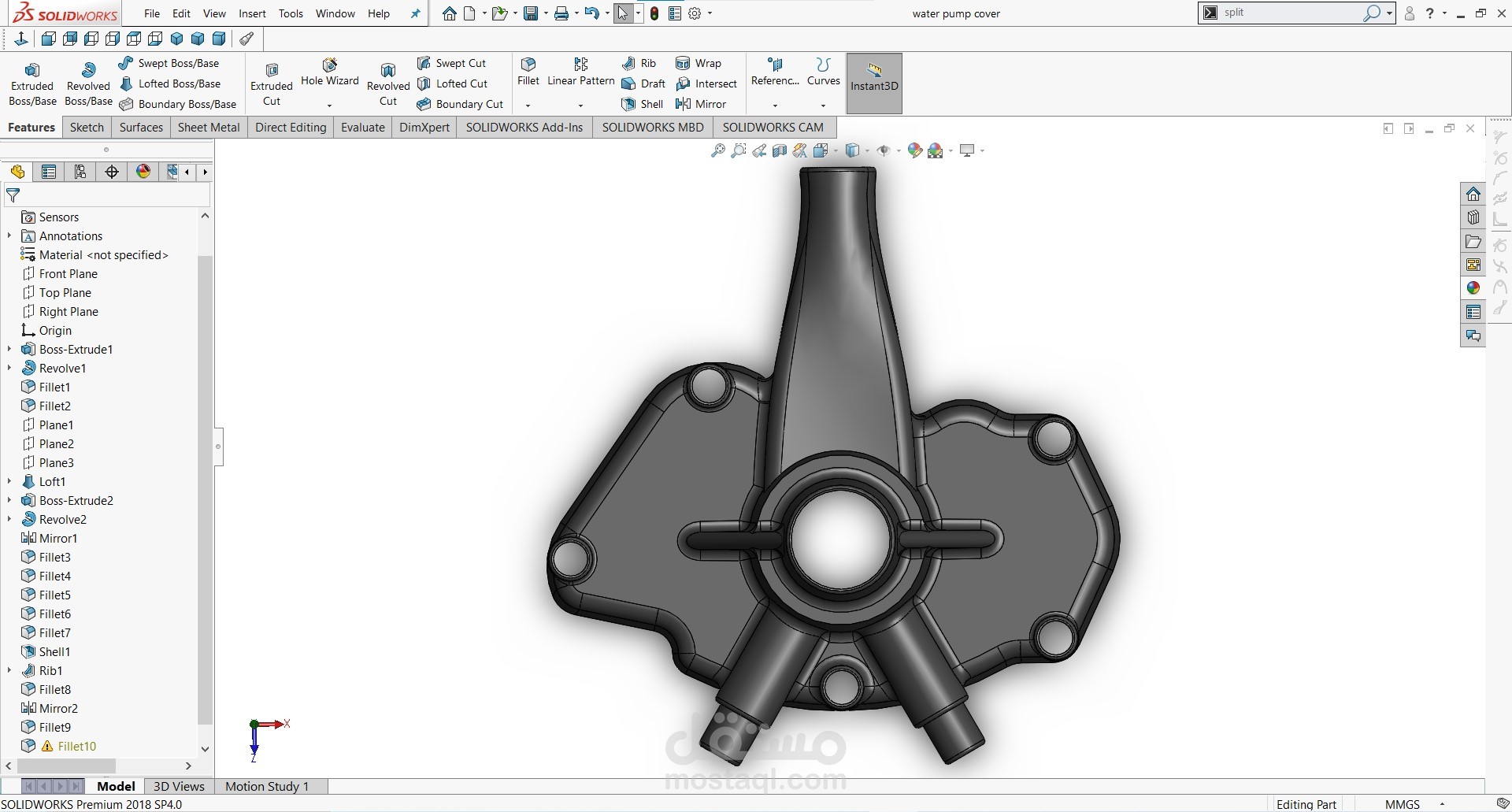Choose the Swept Boss/Base command
1512x812 pixels.
(x=169, y=63)
